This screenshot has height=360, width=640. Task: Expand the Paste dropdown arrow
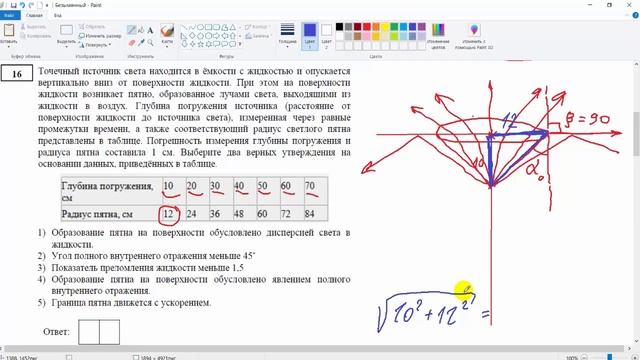coord(9,46)
